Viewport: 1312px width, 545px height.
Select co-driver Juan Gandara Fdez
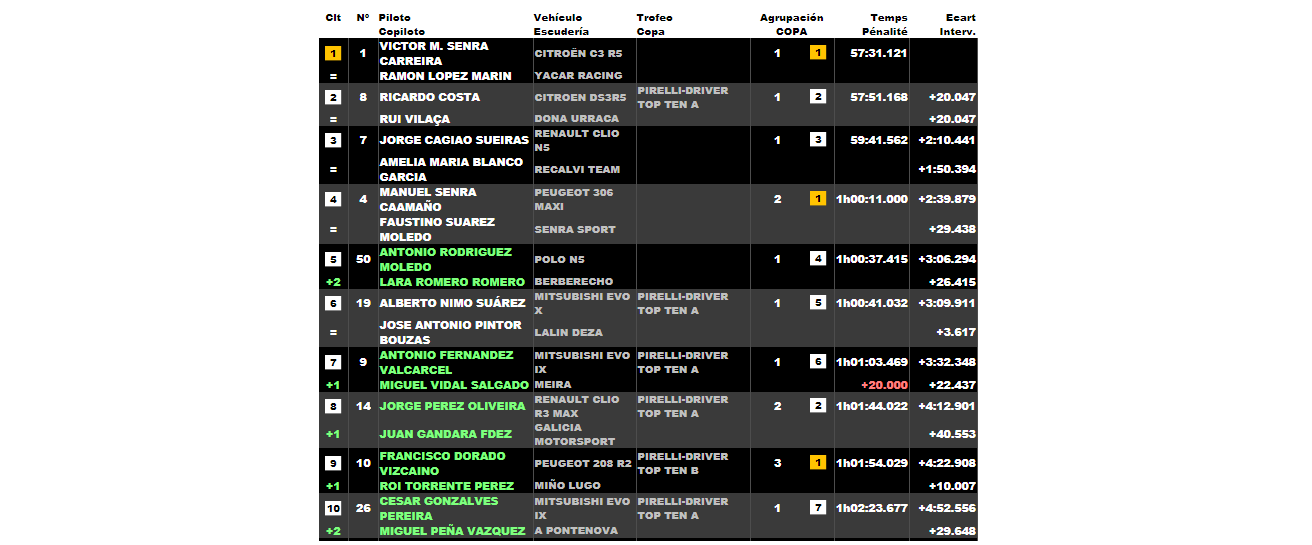[x=445, y=434]
